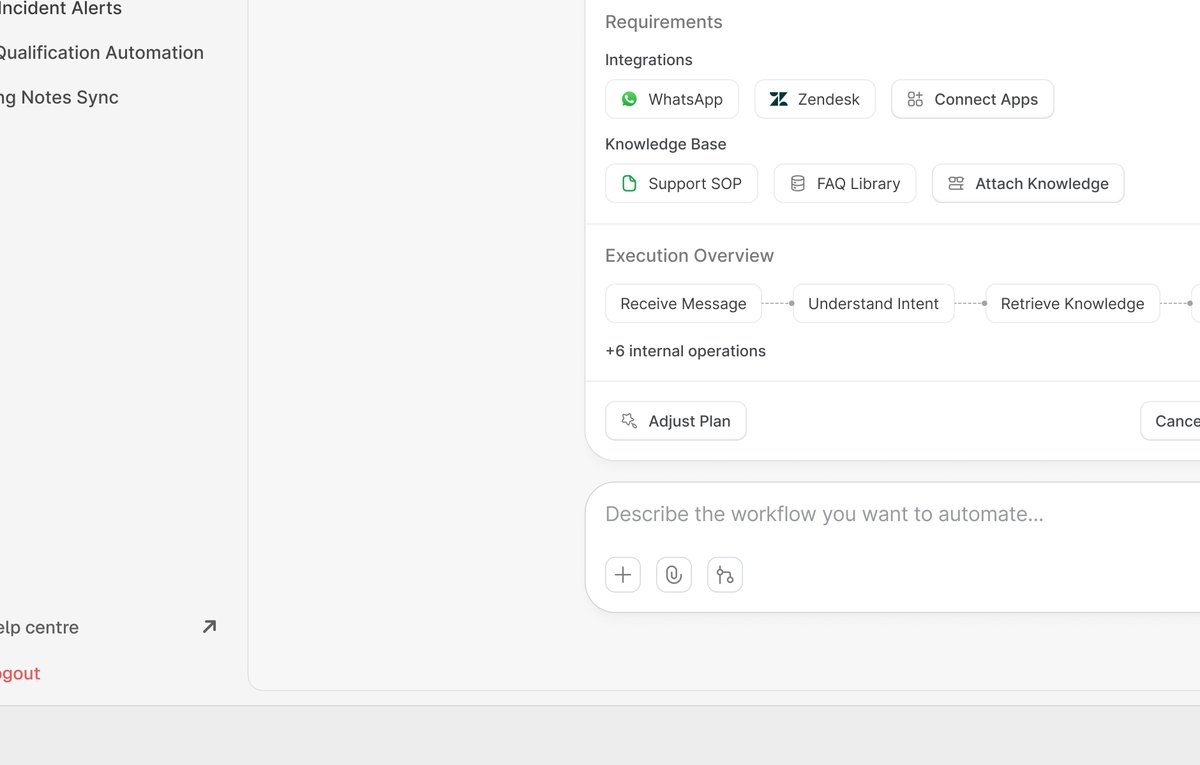Select the Retrieve Knowledge step
1200x765 pixels.
click(1073, 303)
